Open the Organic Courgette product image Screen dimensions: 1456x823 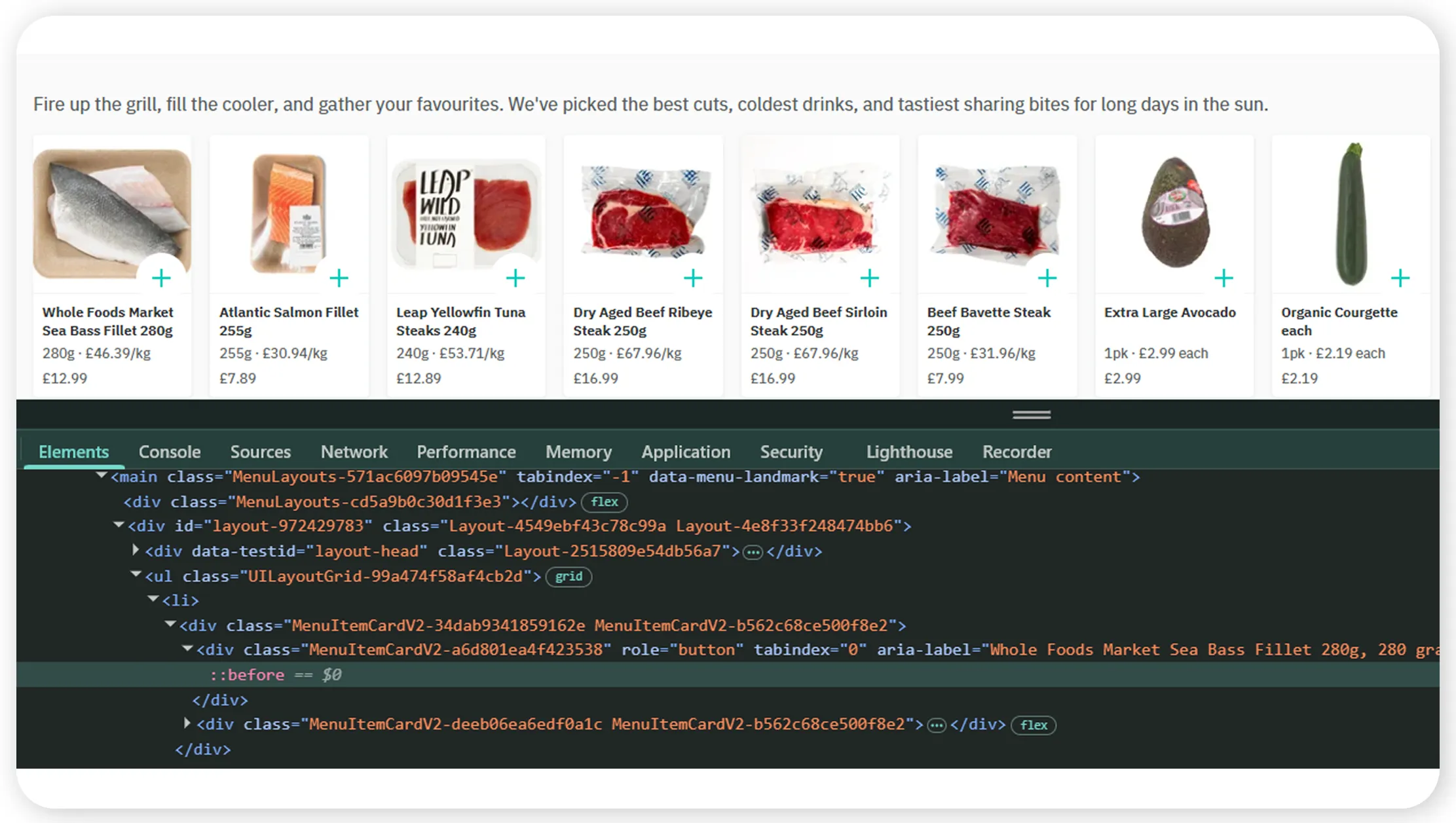(x=1351, y=213)
